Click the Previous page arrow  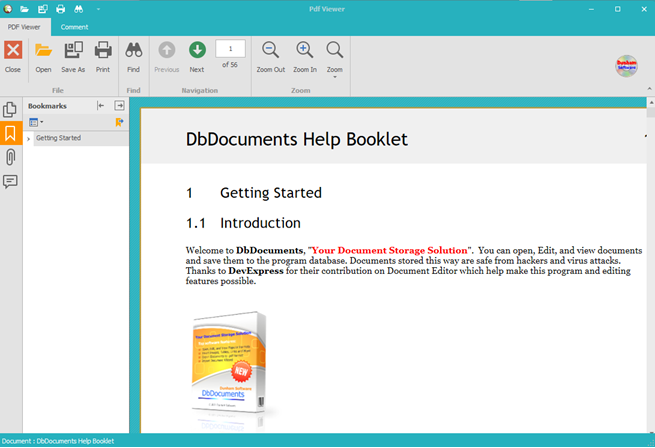point(167,57)
